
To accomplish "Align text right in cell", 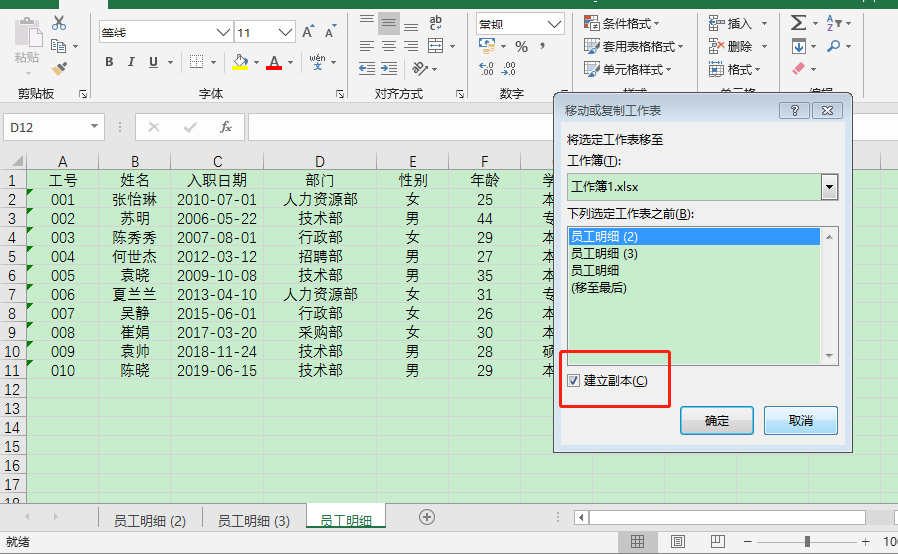I will 411,46.
